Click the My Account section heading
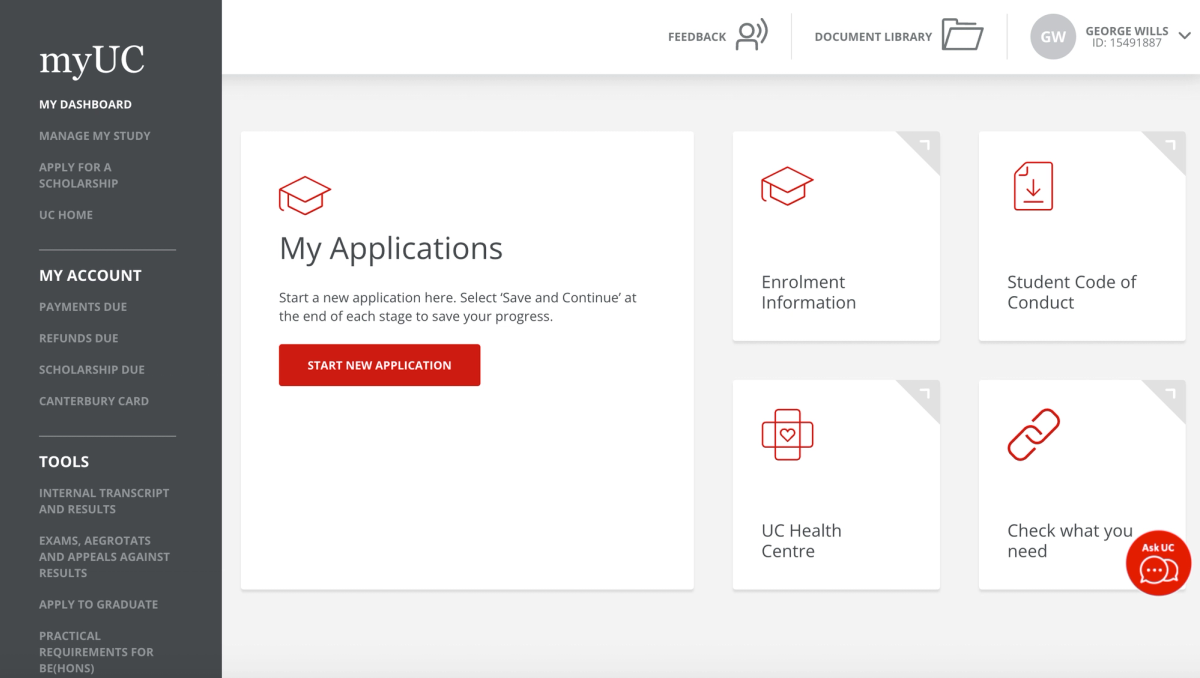1200x678 pixels. [90, 276]
